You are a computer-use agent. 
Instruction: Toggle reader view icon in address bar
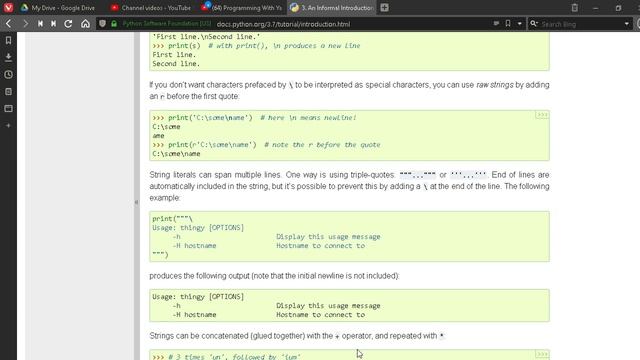pyautogui.click(x=496, y=24)
